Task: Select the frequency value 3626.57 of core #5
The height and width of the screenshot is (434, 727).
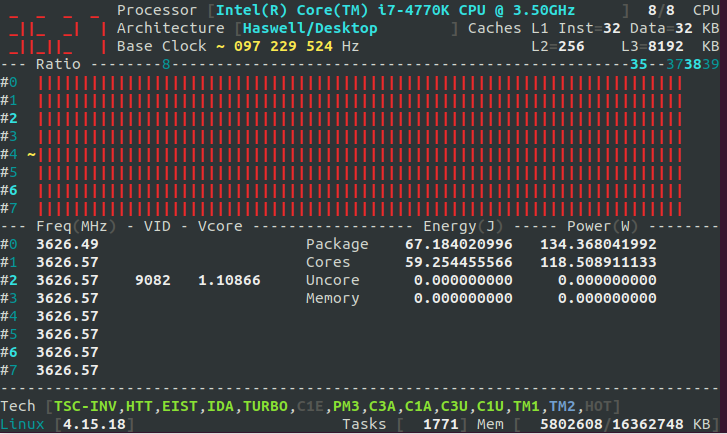Action: (x=67, y=334)
